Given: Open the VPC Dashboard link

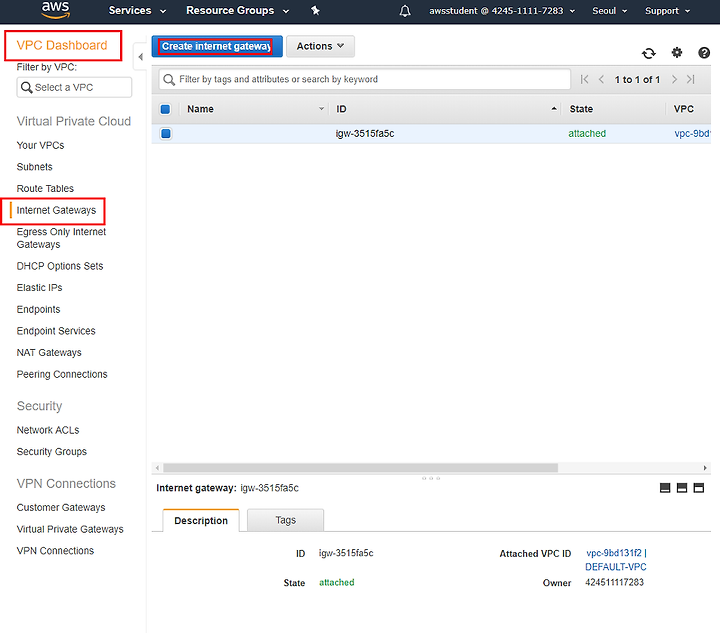Looking at the screenshot, I should (x=62, y=45).
